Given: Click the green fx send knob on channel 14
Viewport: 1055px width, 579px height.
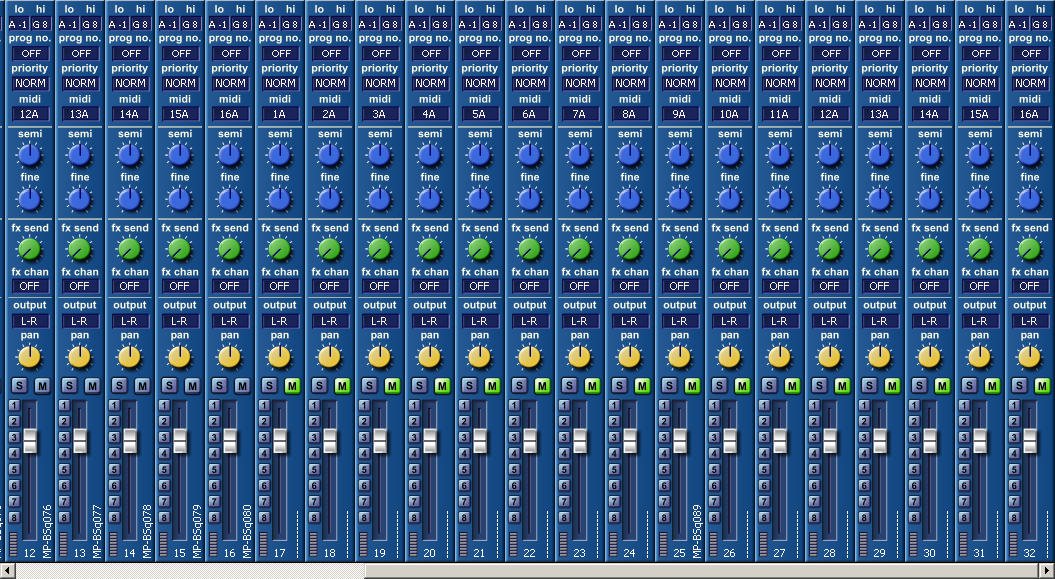Looking at the screenshot, I should click(129, 249).
